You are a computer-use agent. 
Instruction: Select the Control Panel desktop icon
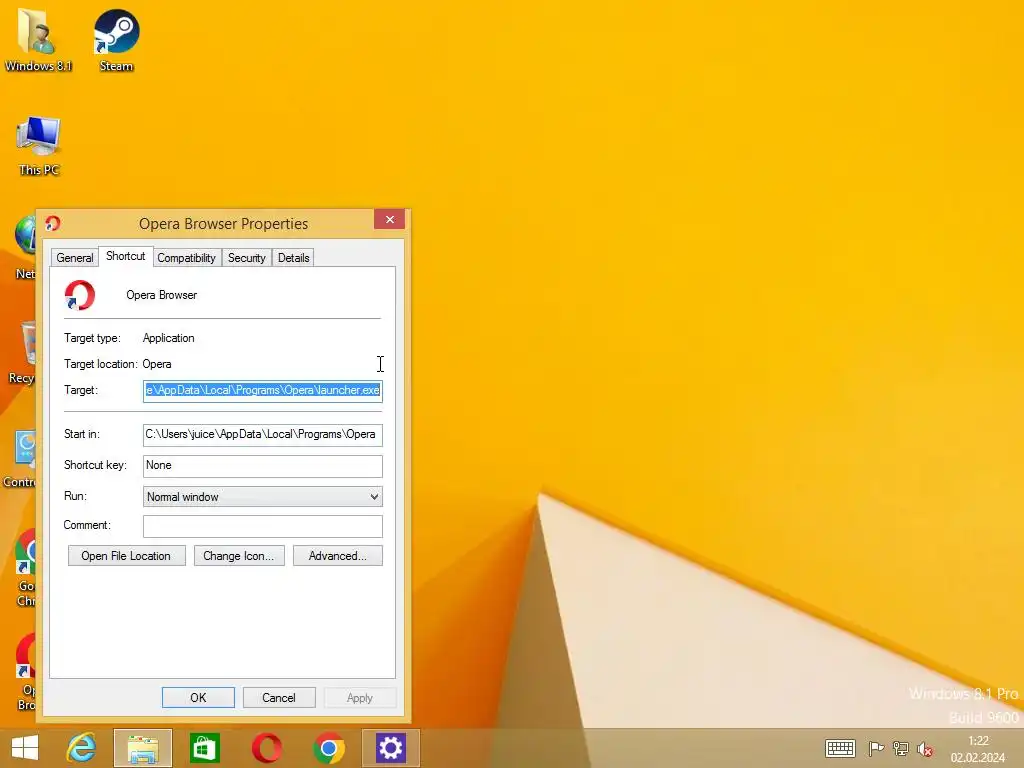pyautogui.click(x=20, y=458)
